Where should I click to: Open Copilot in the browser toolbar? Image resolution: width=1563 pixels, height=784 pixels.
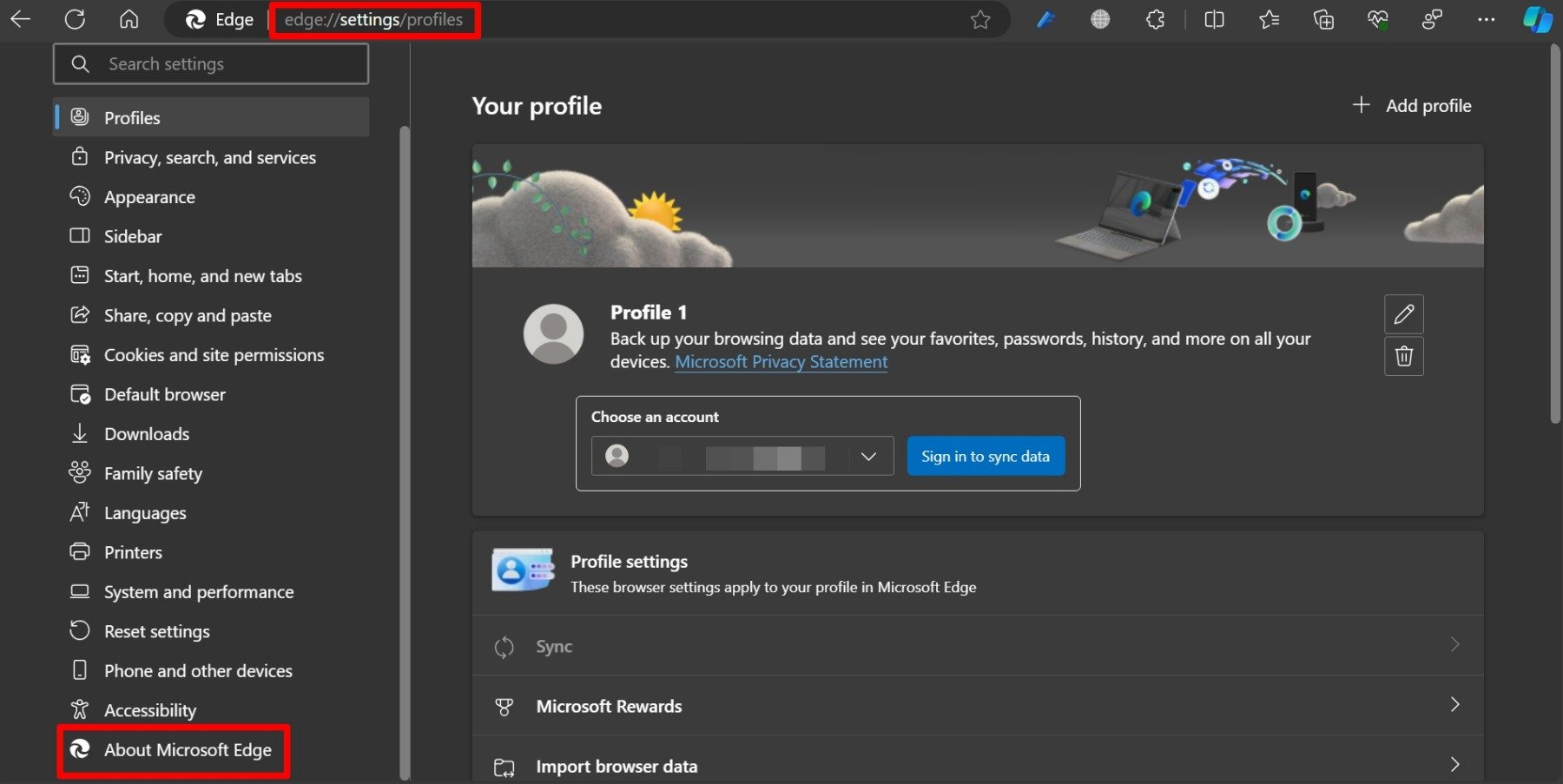point(1537,19)
